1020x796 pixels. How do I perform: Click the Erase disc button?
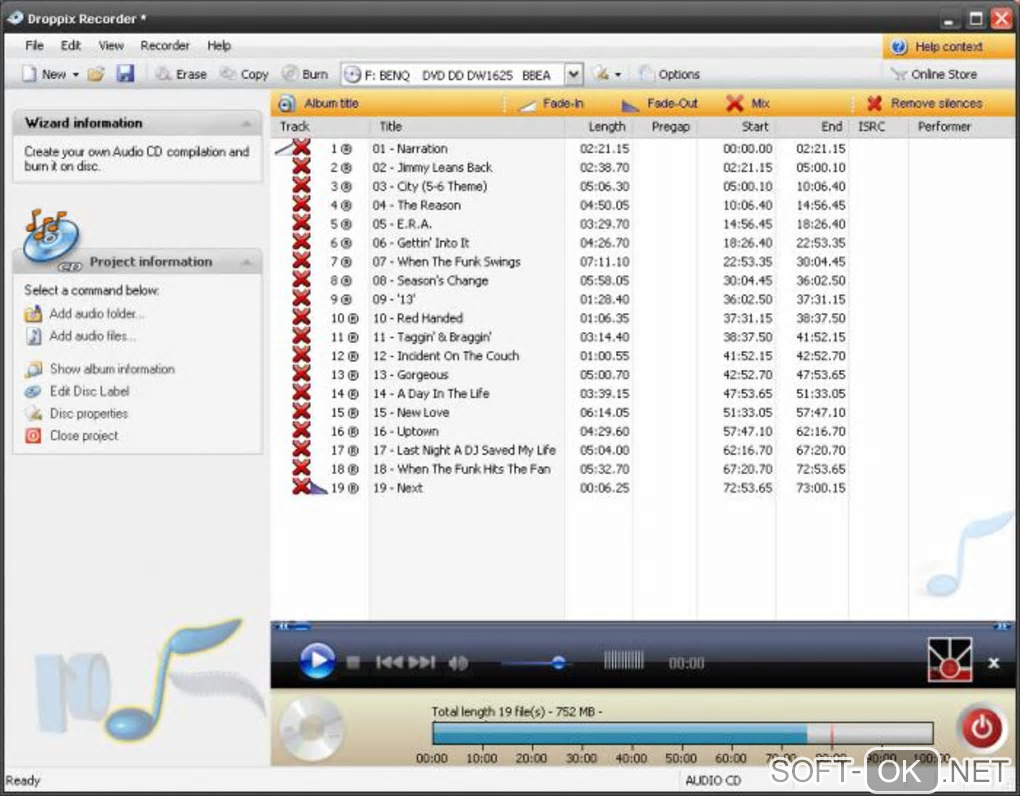pyautogui.click(x=181, y=74)
